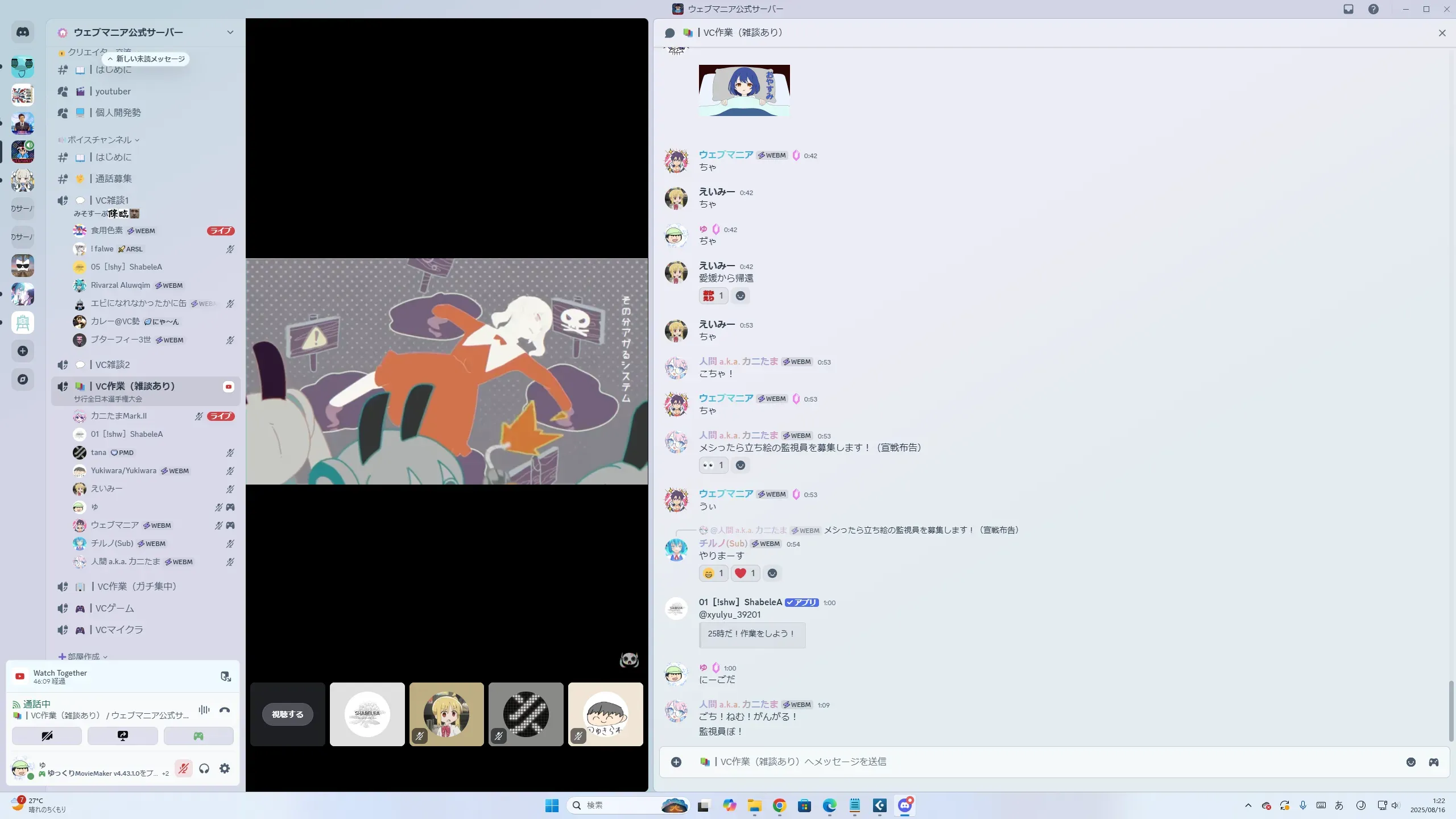Turn on the camera
This screenshot has height=819, width=1456.
(x=47, y=736)
